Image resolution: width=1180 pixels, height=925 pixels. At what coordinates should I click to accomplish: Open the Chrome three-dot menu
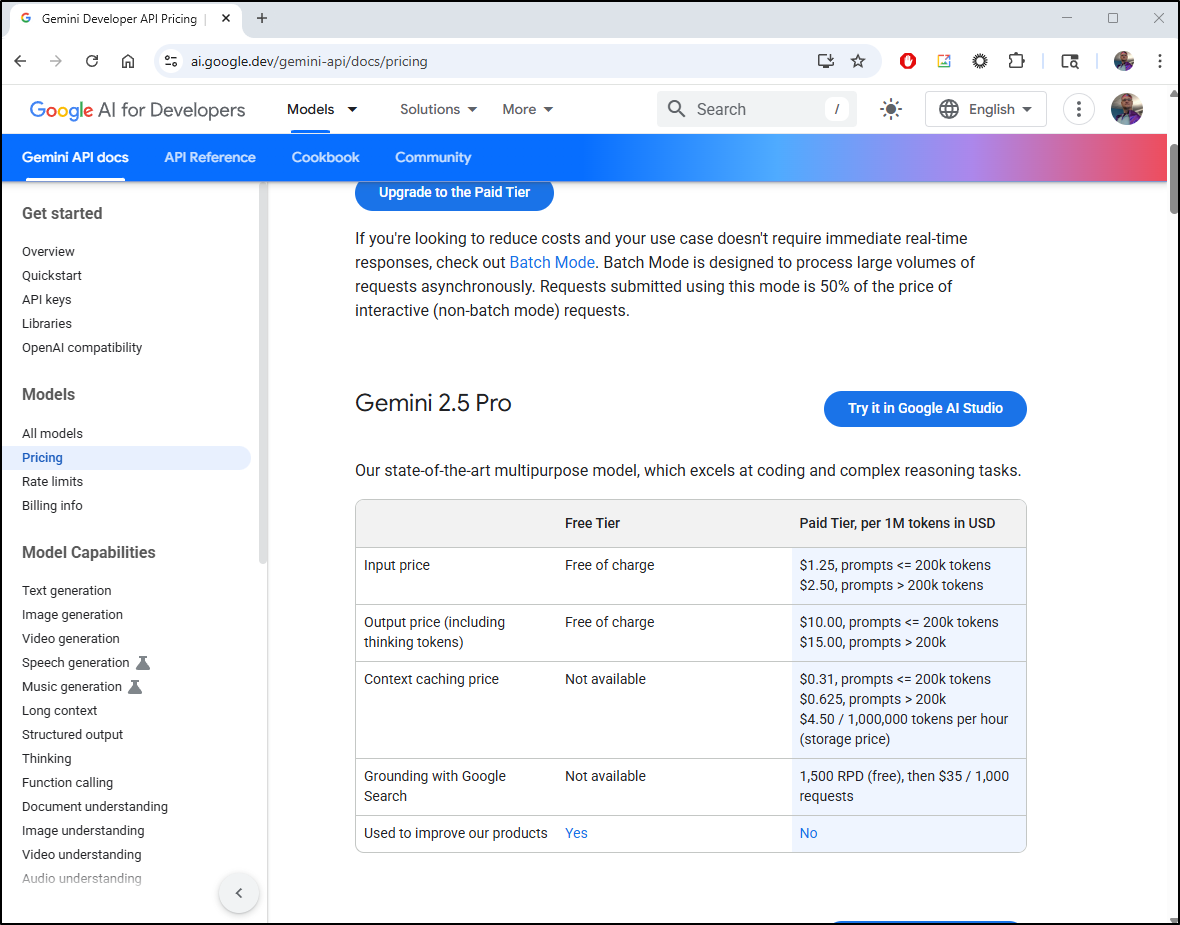pos(1160,61)
